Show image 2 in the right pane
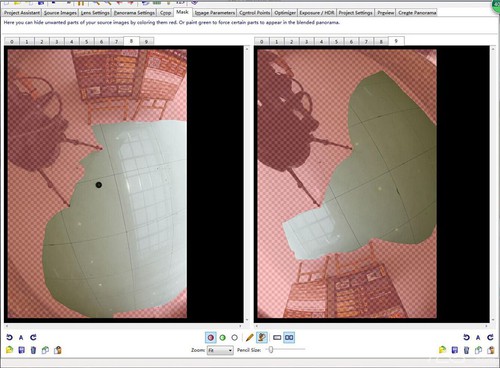500x368 pixels. pyautogui.click(x=292, y=42)
